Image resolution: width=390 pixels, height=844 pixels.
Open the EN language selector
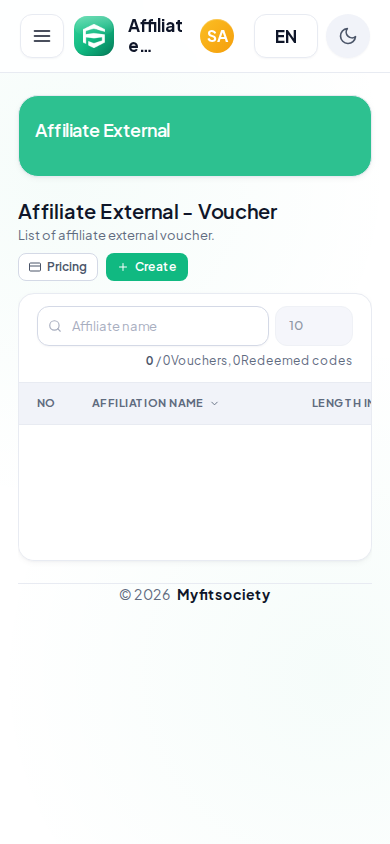[x=286, y=36]
